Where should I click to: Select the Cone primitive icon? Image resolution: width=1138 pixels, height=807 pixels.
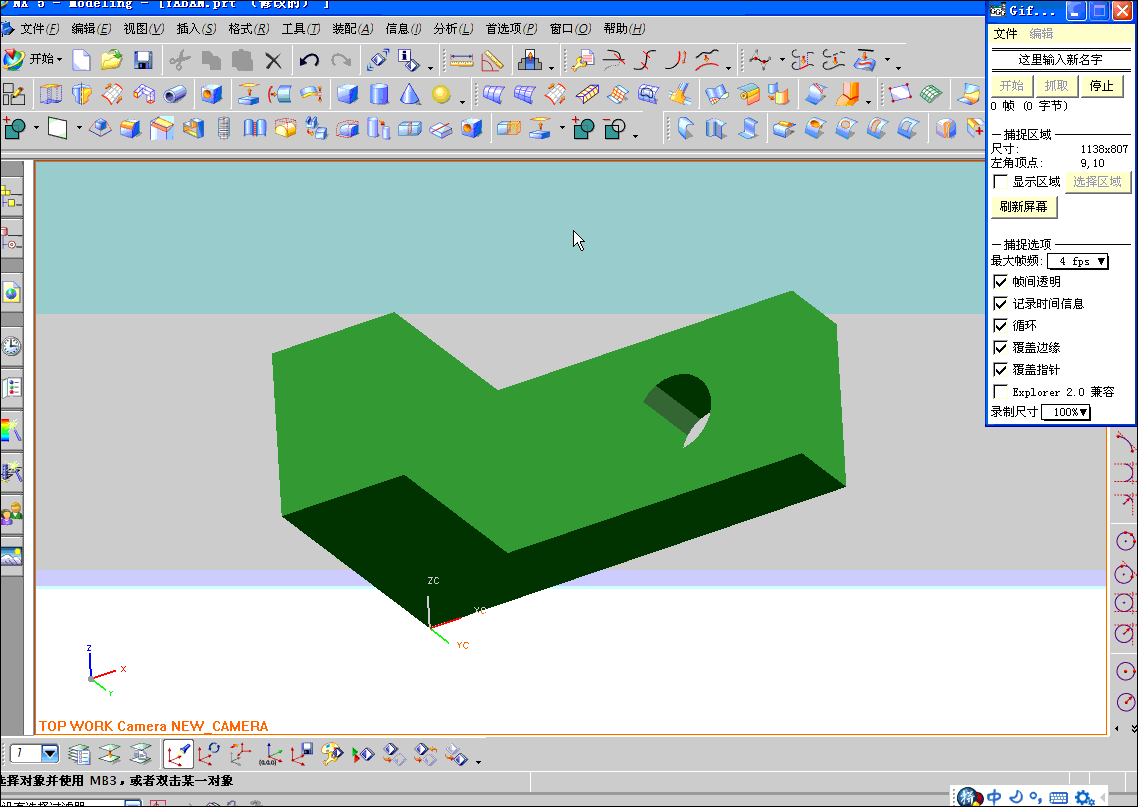coord(410,94)
